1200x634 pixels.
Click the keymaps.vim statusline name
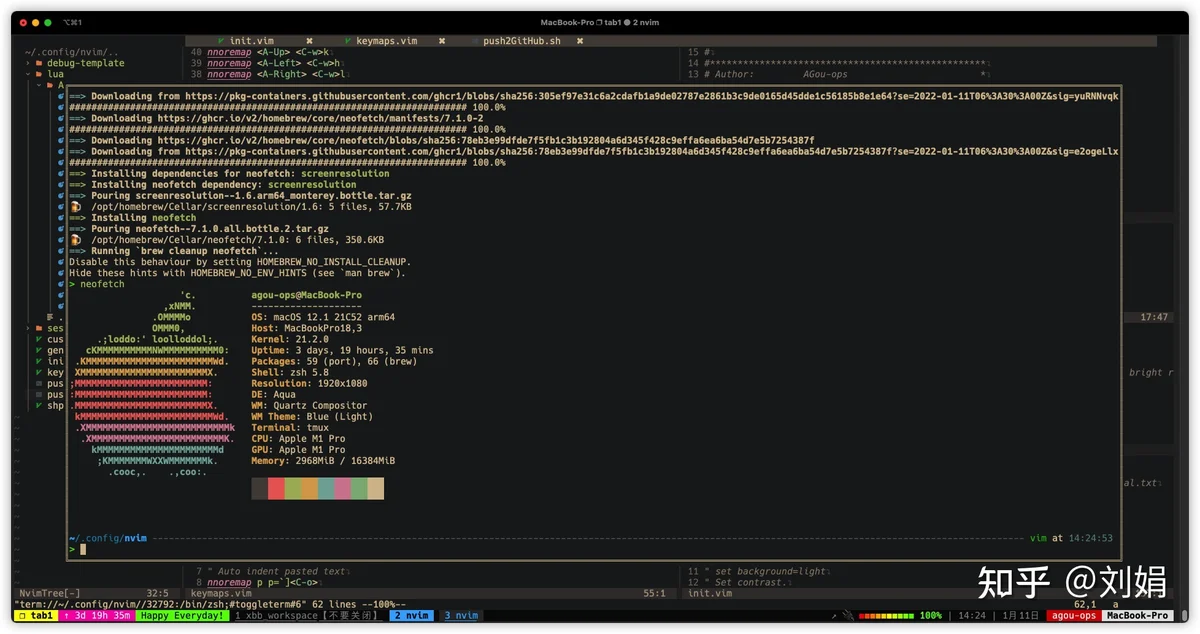221,593
